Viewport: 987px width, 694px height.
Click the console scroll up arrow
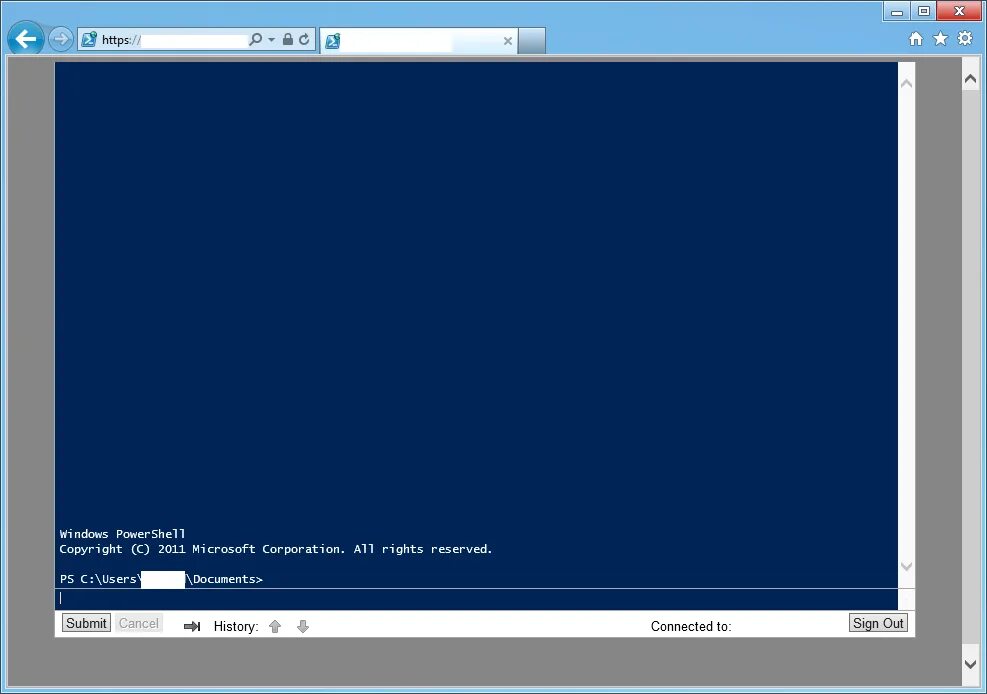[906, 83]
